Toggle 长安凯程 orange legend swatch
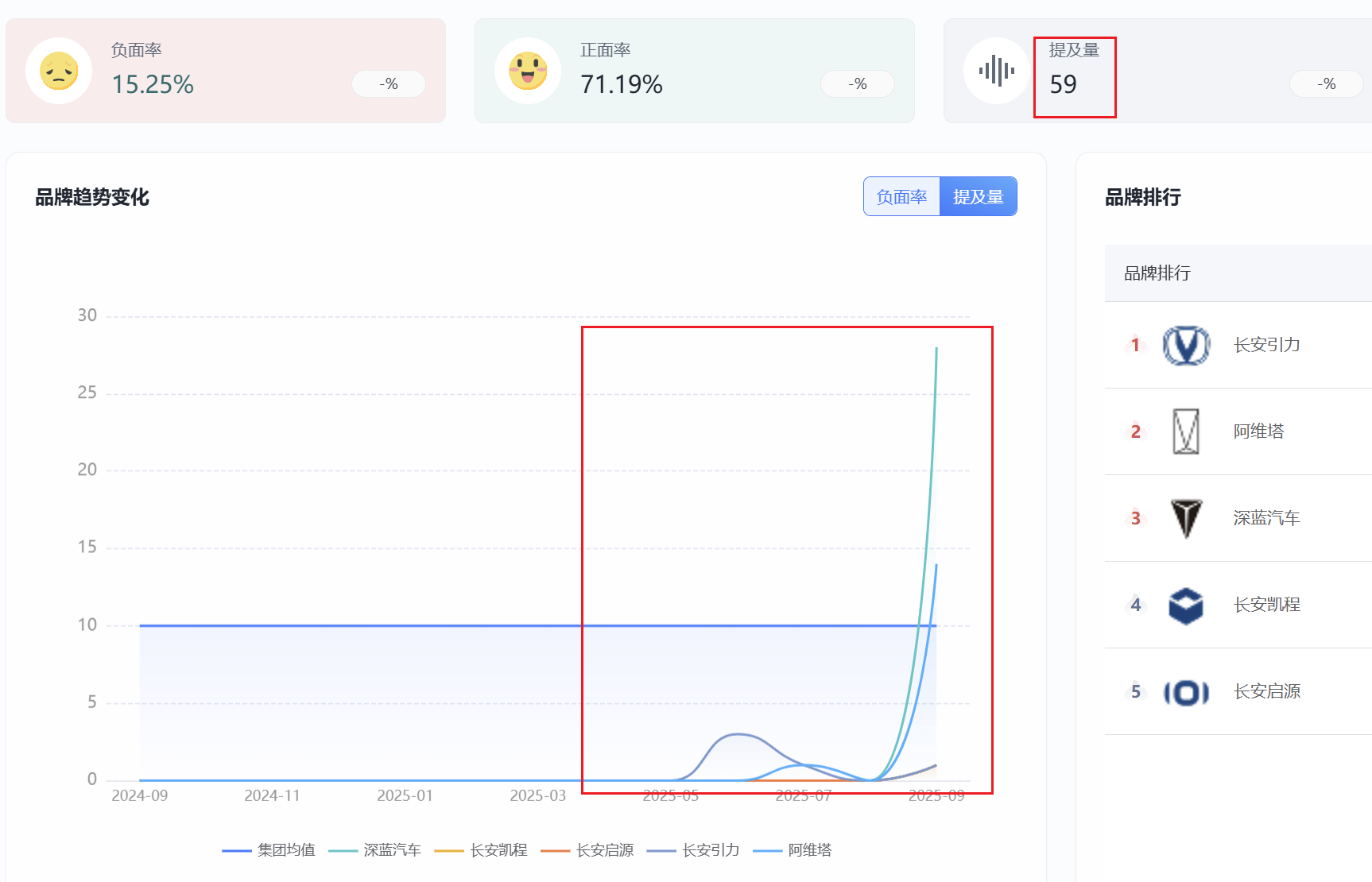This screenshot has height=882, width=1372. (x=449, y=850)
